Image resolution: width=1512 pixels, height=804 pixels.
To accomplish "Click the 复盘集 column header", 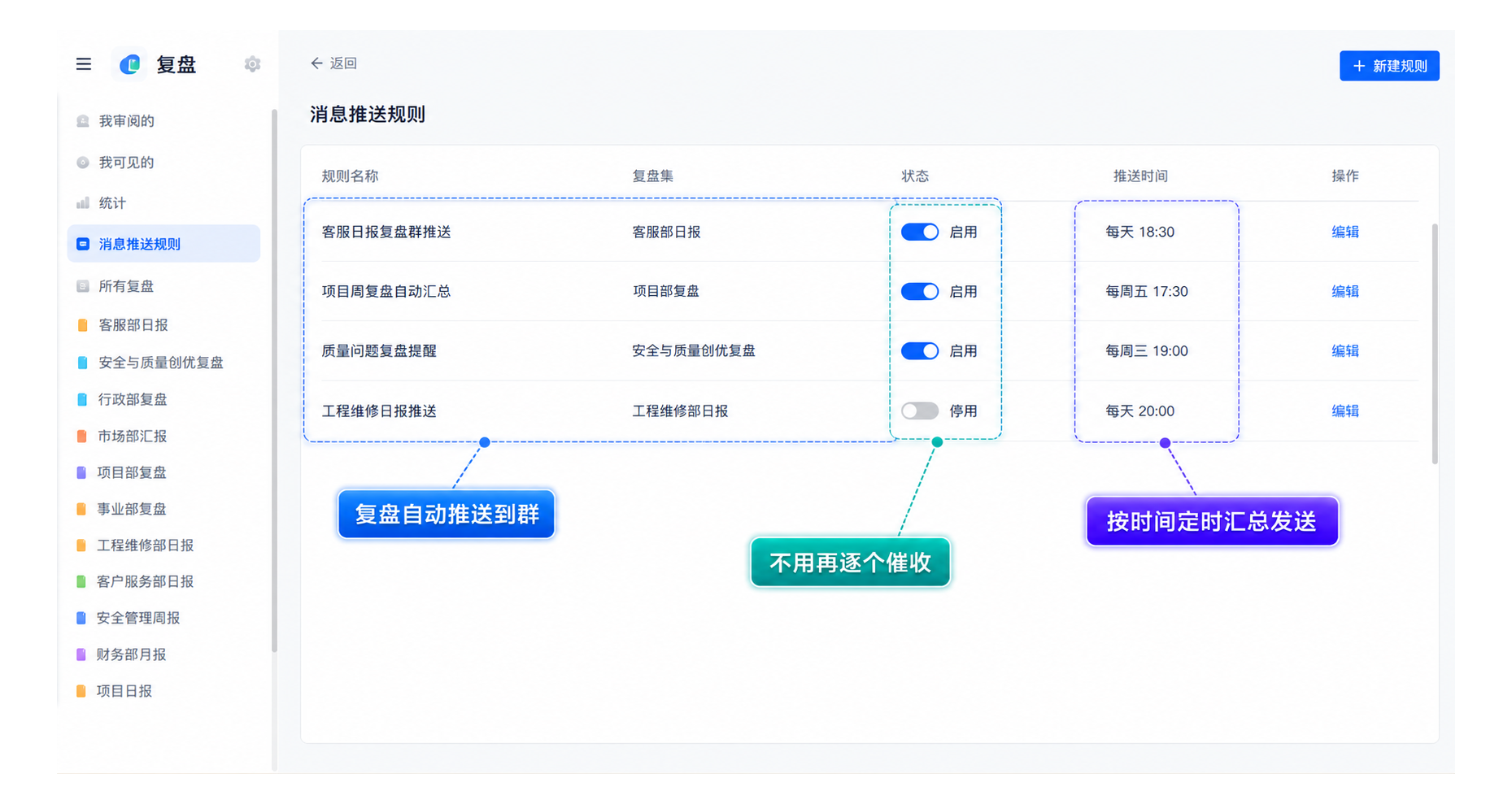I will click(x=653, y=176).
